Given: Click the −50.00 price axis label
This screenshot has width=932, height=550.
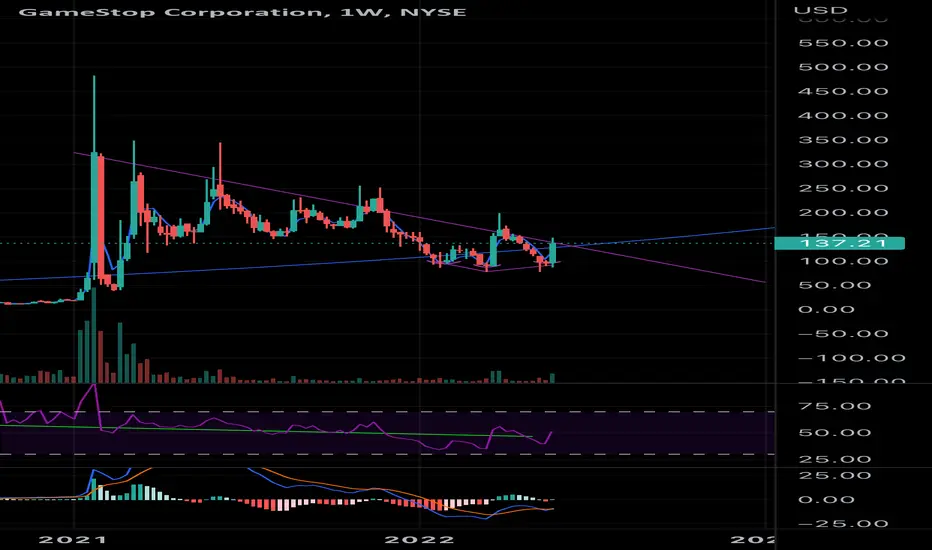Looking at the screenshot, I should 835,334.
